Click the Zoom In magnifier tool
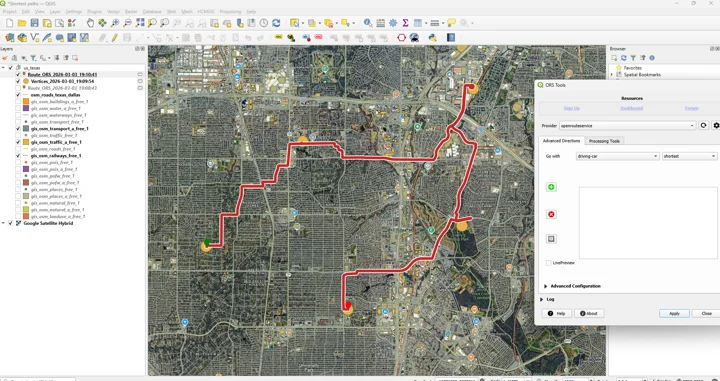 [x=115, y=23]
